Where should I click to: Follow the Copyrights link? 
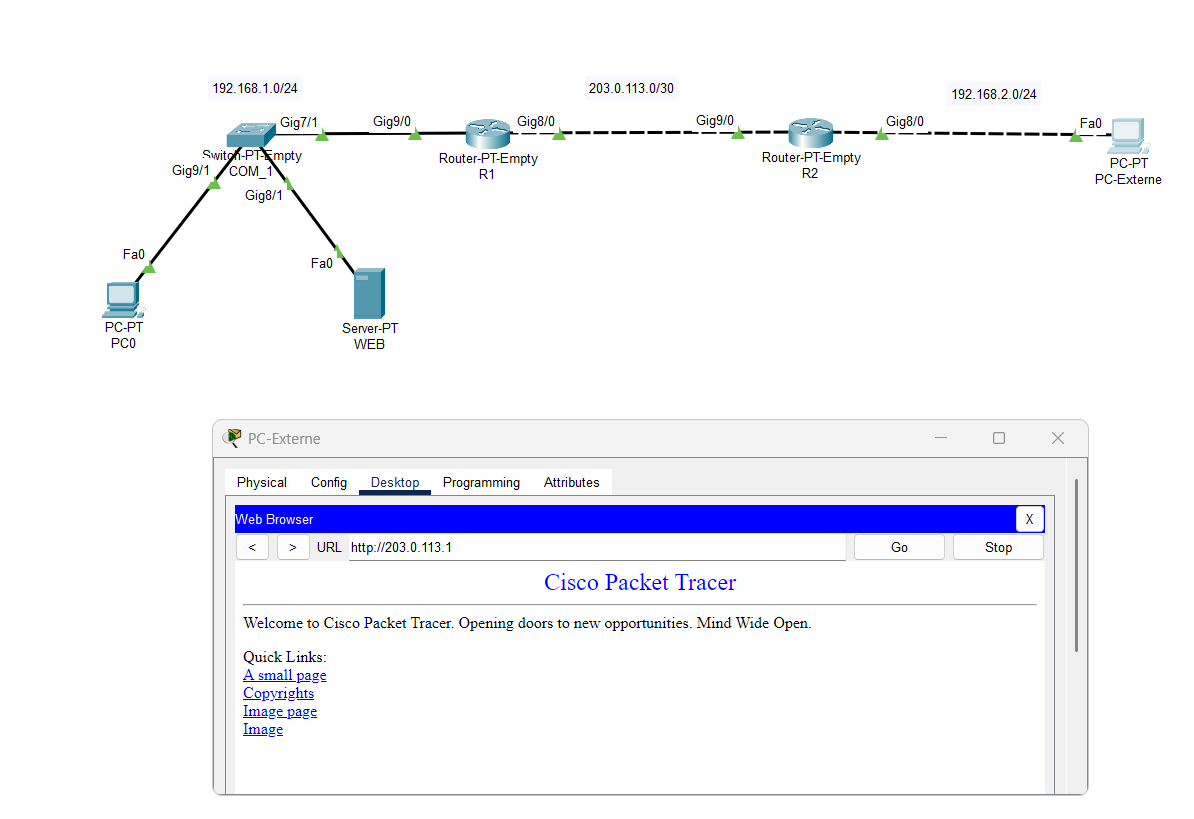278,693
